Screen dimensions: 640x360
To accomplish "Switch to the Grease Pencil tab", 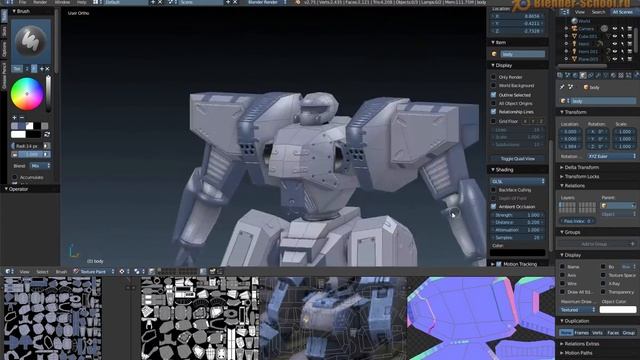I will coord(4,76).
